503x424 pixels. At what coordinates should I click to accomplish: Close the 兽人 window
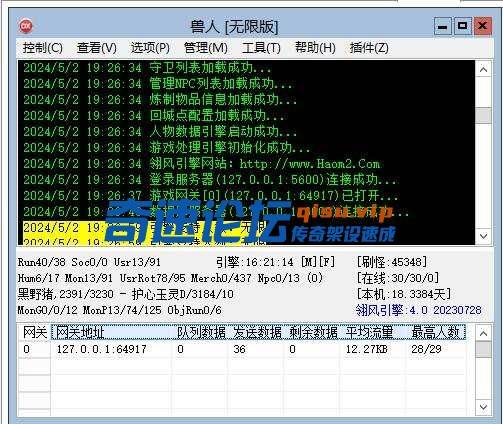pos(482,26)
